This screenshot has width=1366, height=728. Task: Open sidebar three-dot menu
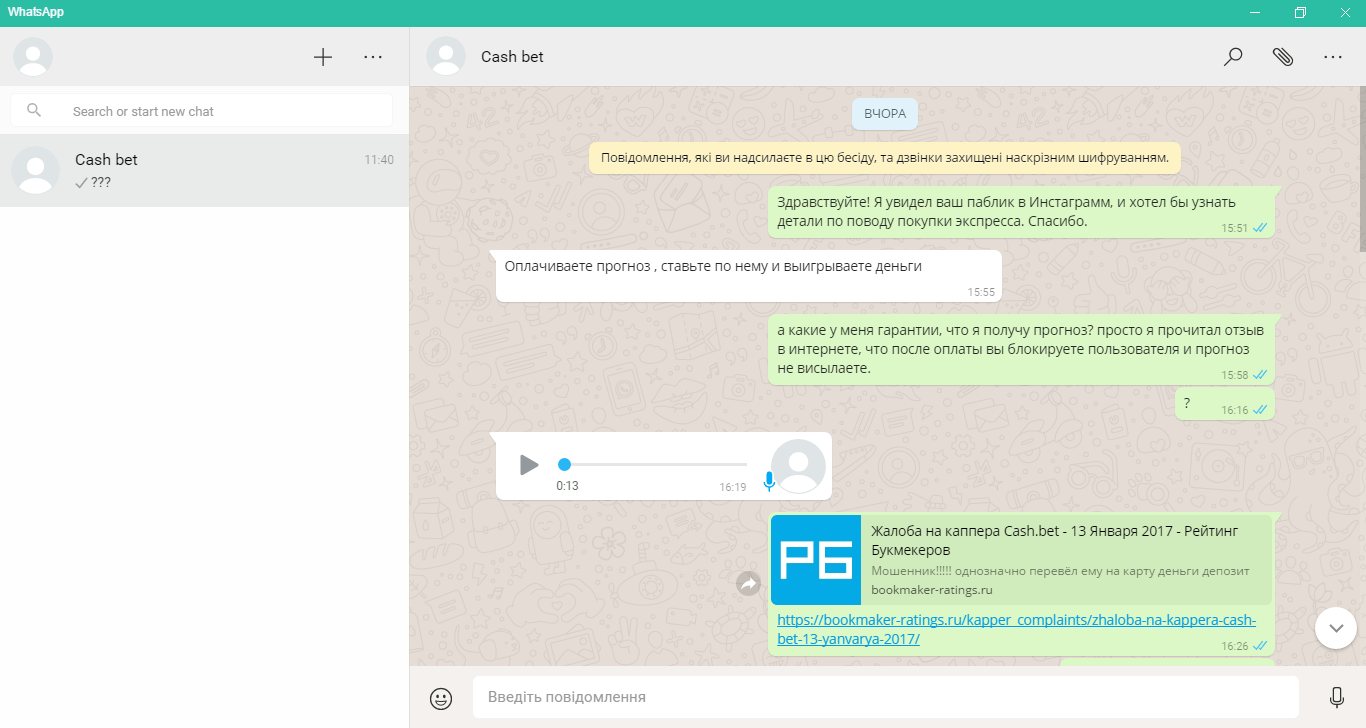pyautogui.click(x=373, y=57)
